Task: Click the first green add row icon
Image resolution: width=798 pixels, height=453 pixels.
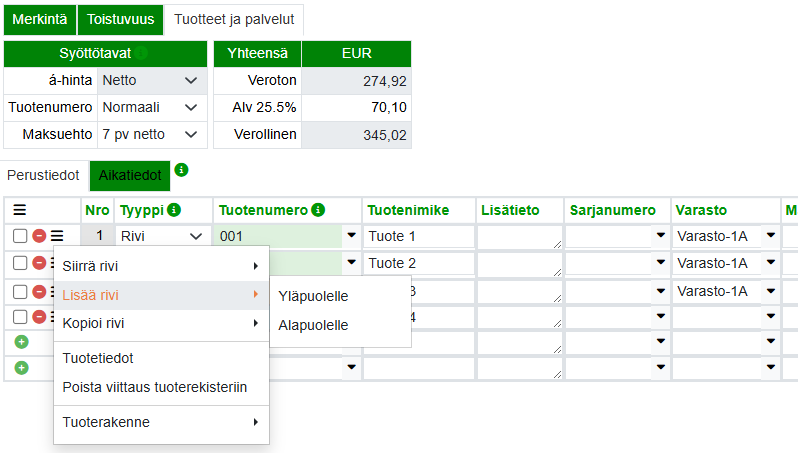Action: [x=20, y=342]
